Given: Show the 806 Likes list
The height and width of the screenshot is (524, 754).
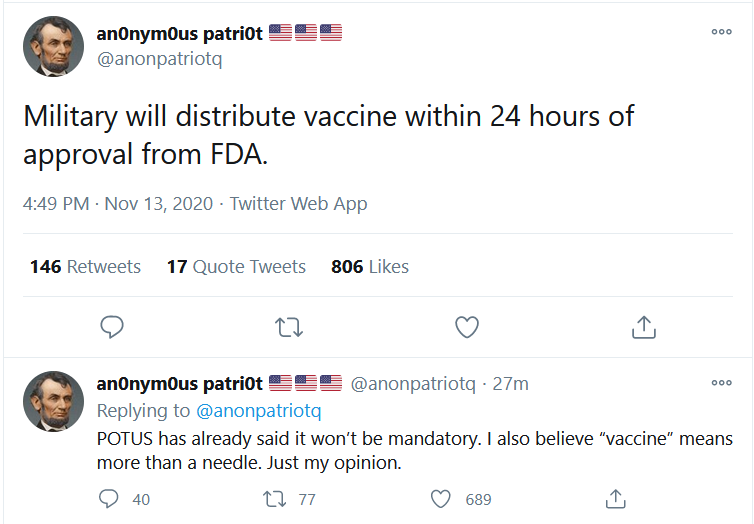Looking at the screenshot, I should [370, 267].
